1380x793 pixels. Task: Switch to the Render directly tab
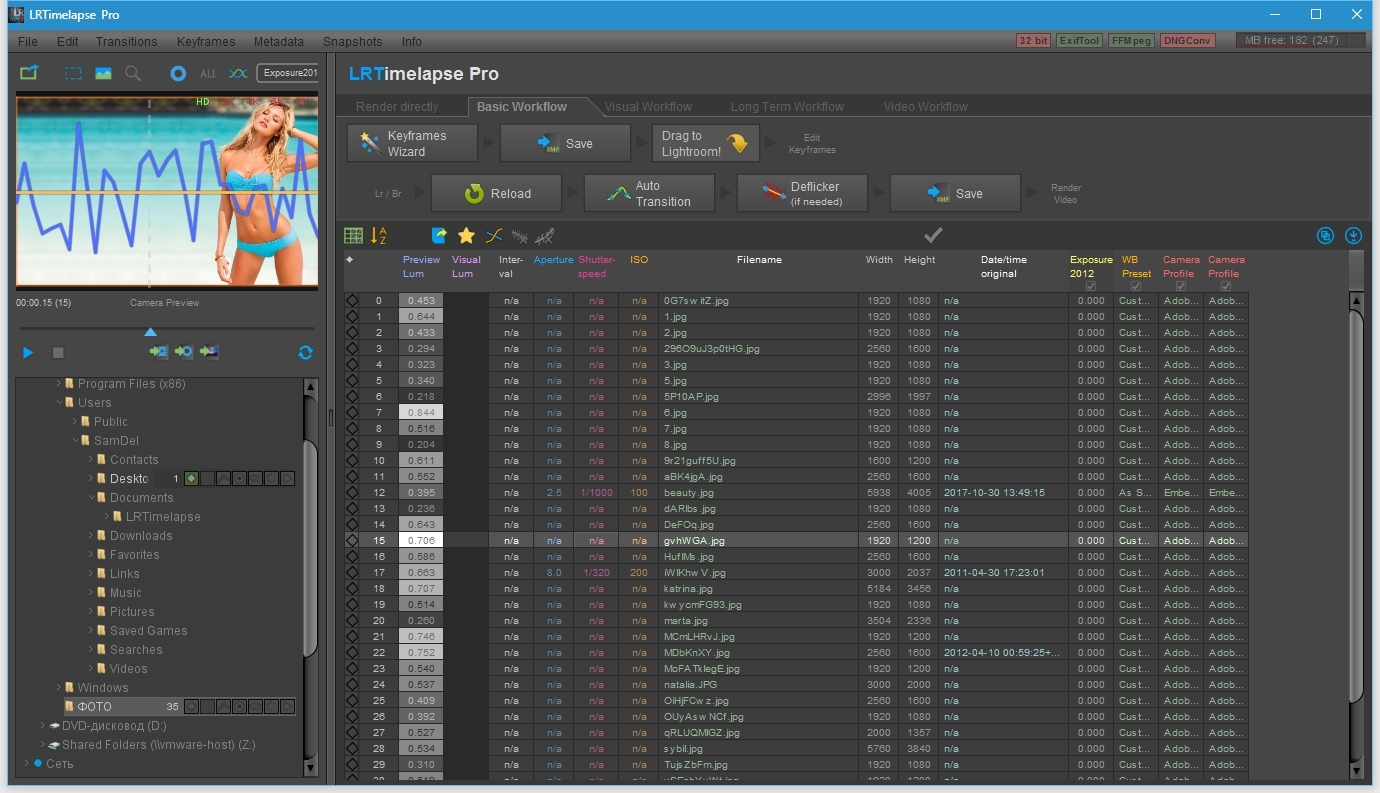pos(398,107)
